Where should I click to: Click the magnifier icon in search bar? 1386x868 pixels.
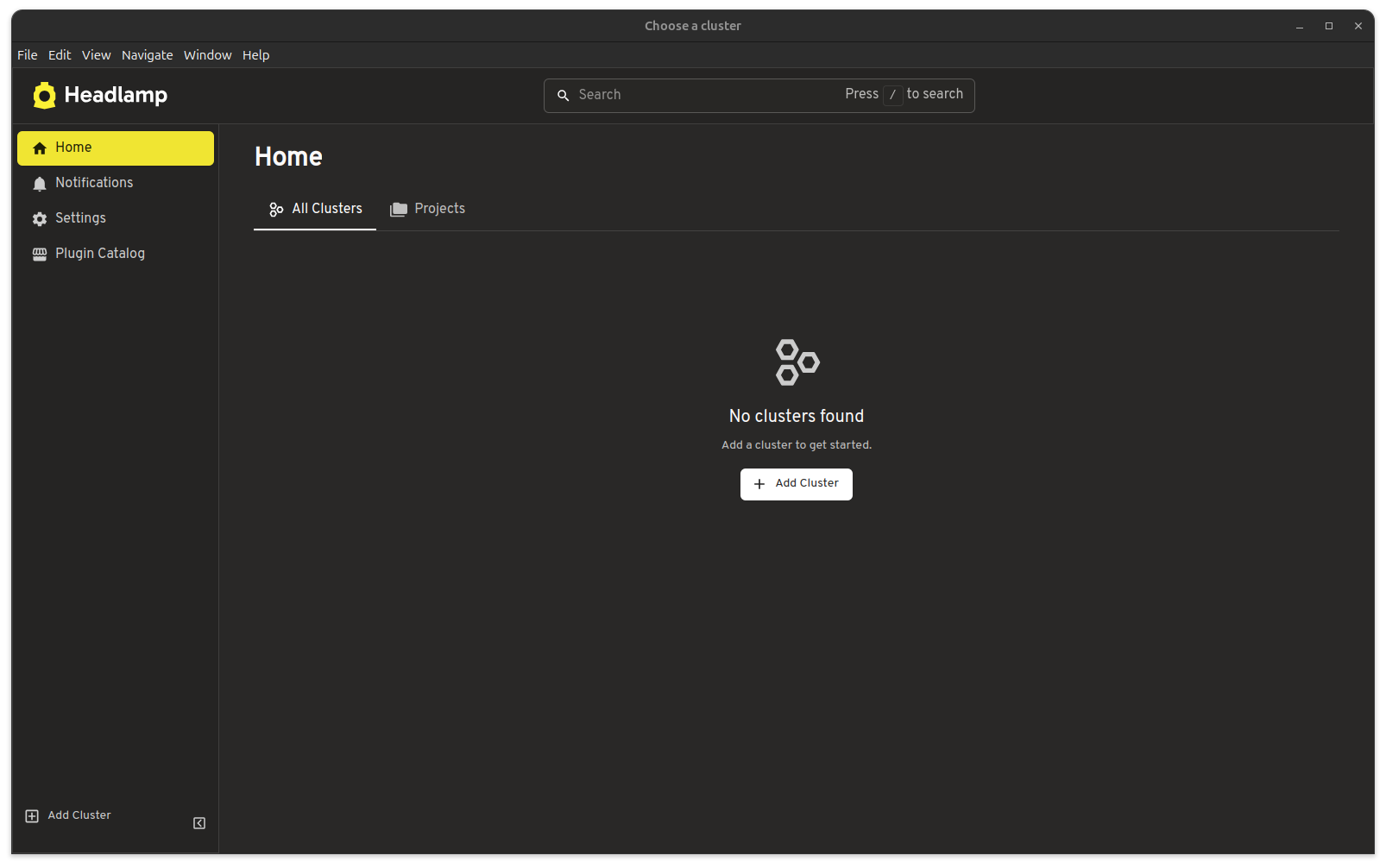tap(564, 95)
